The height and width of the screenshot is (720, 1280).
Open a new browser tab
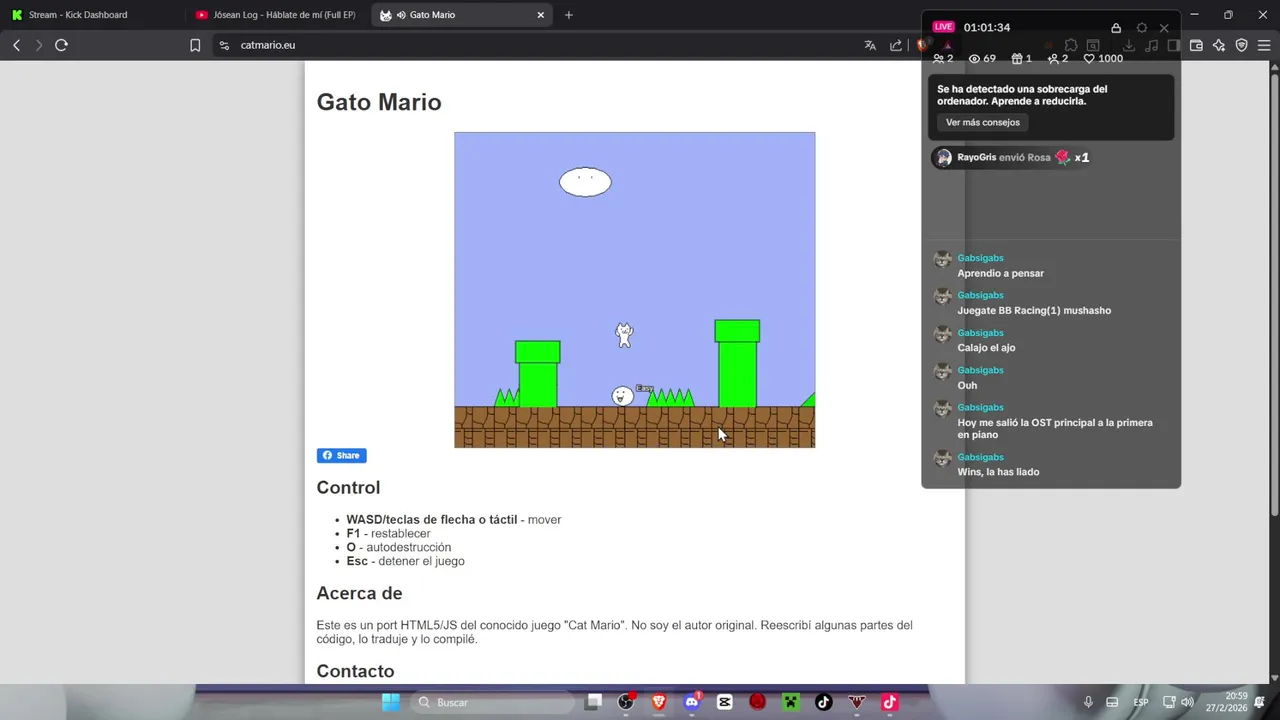tap(568, 15)
